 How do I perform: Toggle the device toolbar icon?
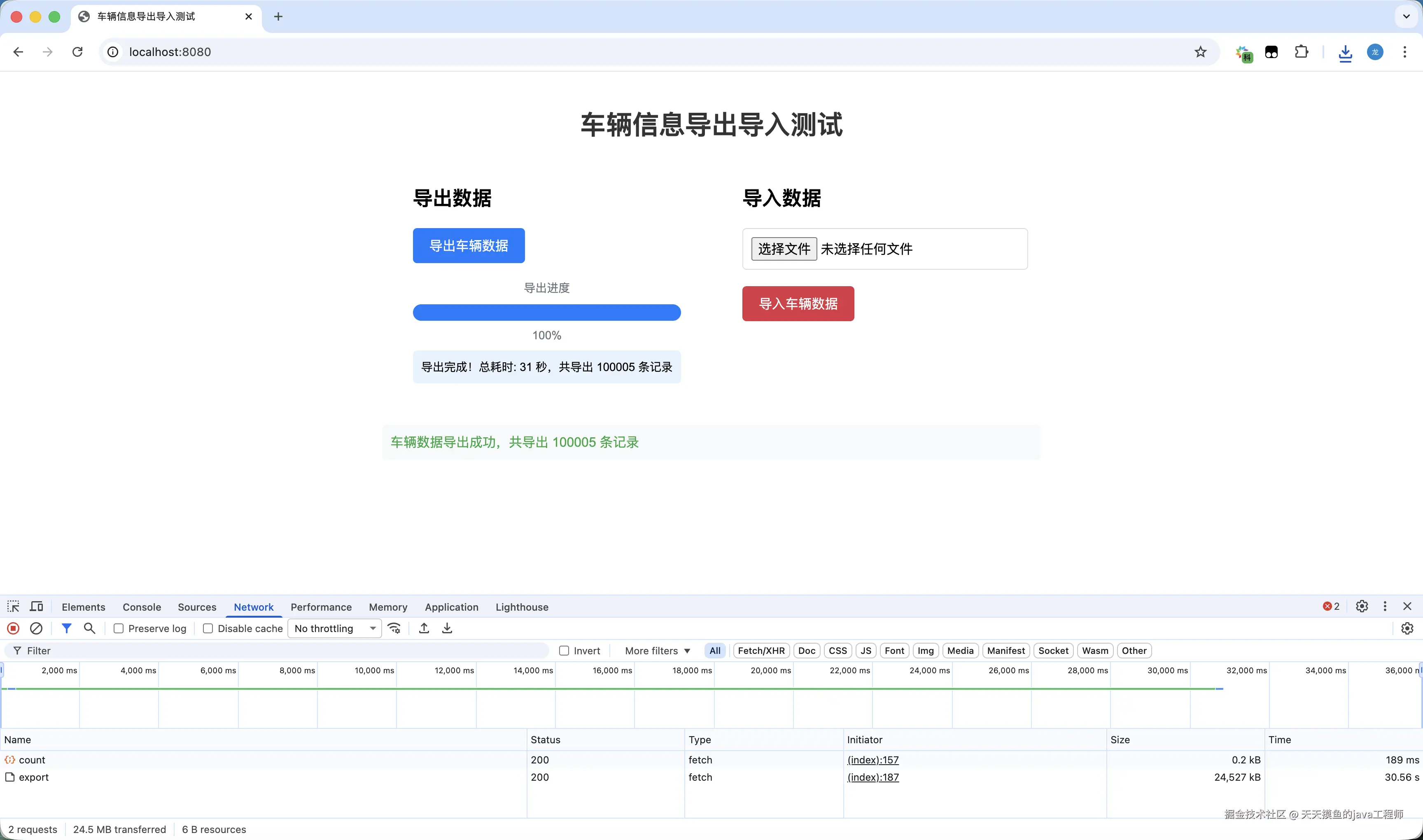[x=37, y=607]
